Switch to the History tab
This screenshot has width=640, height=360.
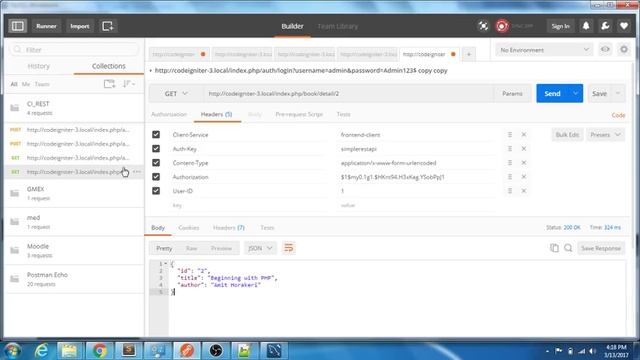click(39, 66)
